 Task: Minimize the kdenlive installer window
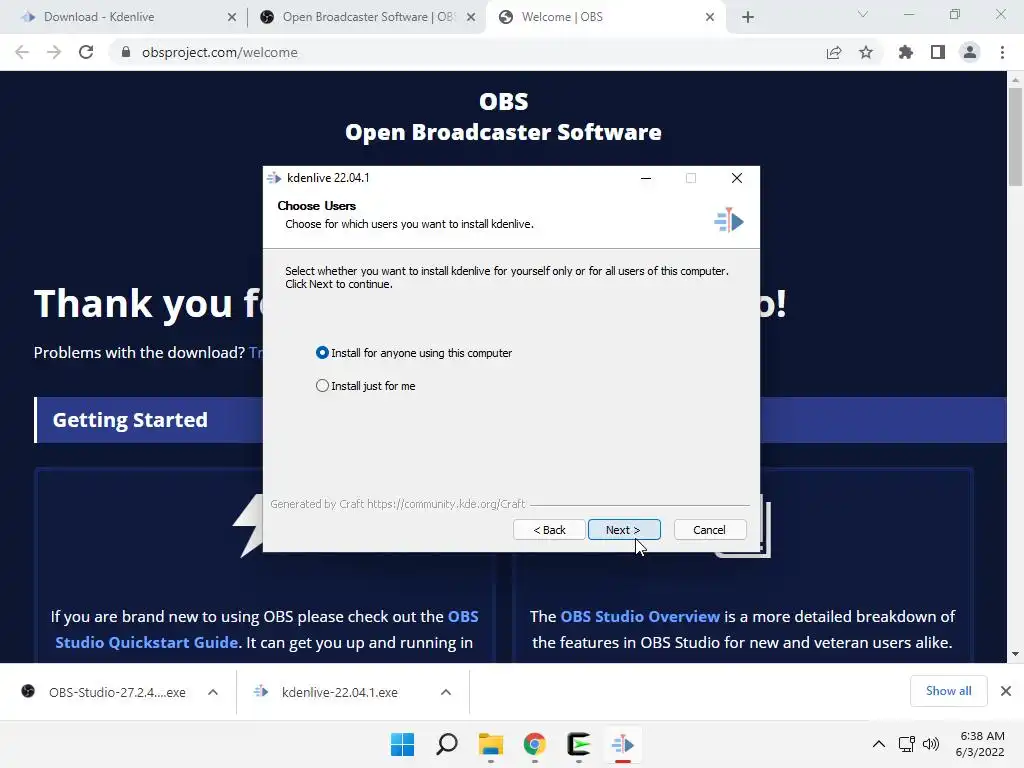coord(646,178)
